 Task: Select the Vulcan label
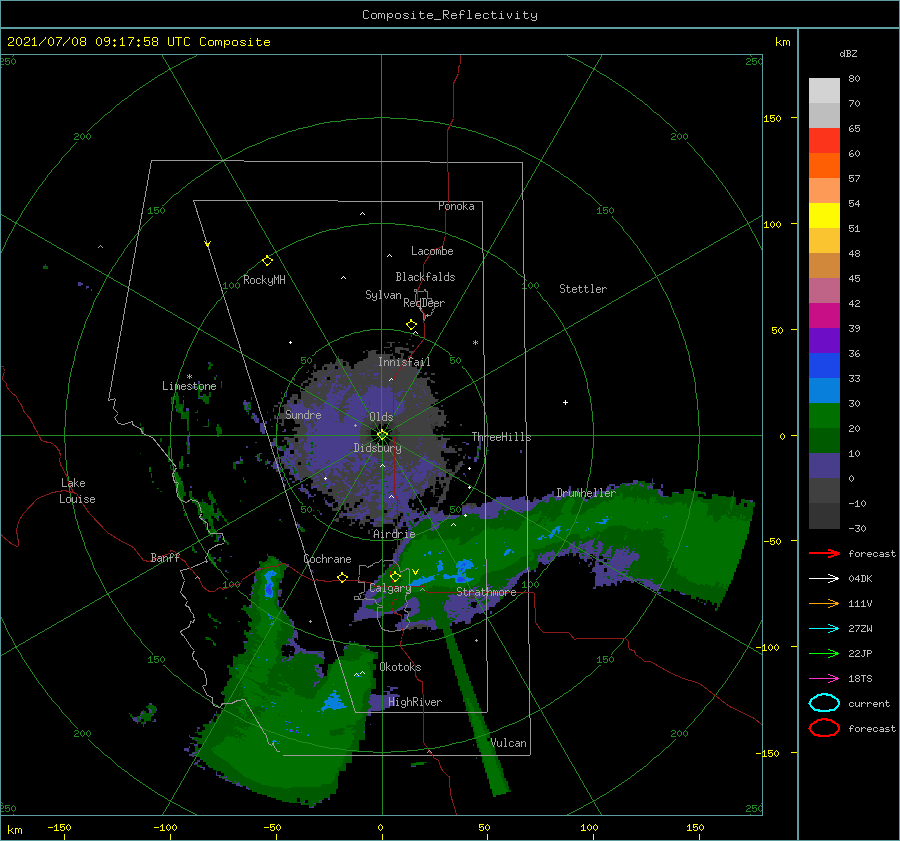[x=509, y=743]
